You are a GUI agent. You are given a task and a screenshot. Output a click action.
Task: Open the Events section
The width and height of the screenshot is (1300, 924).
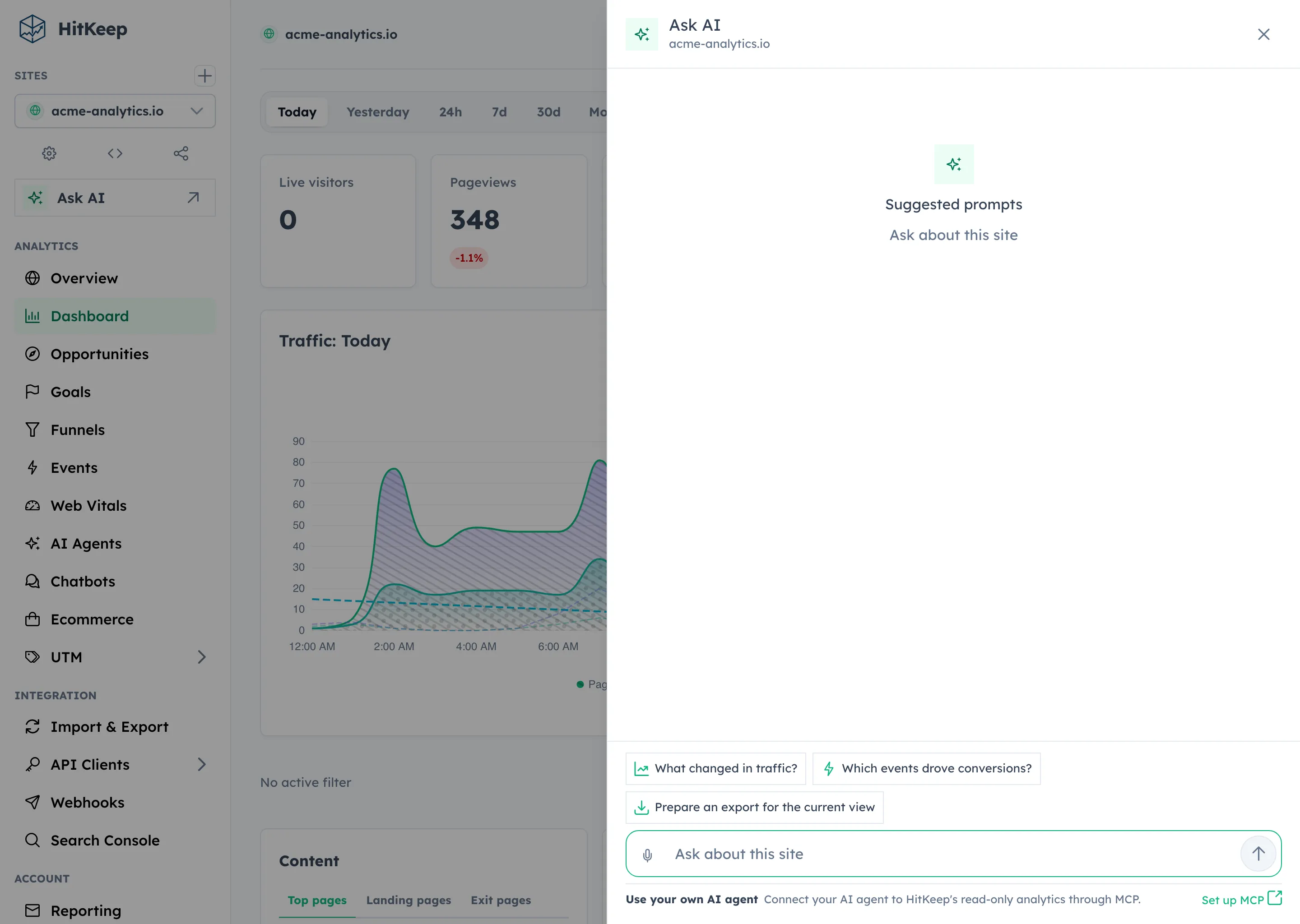(115, 468)
